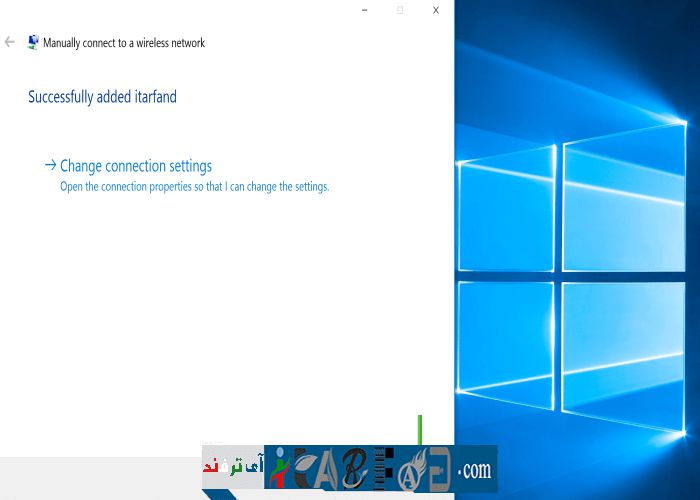Screen dimensions: 700x500
Task: Click the Persian text in the watermark
Action: tap(232, 467)
